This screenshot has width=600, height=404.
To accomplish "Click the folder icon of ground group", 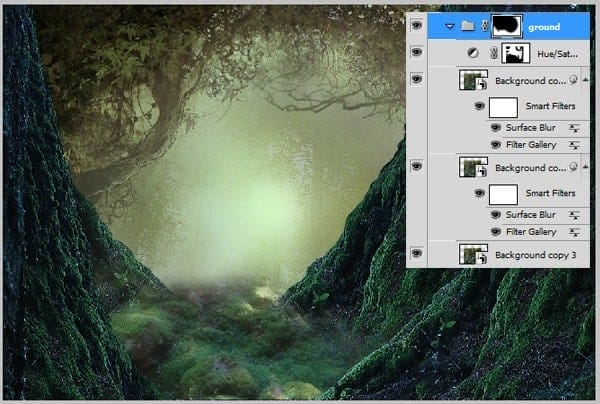I will pos(468,26).
